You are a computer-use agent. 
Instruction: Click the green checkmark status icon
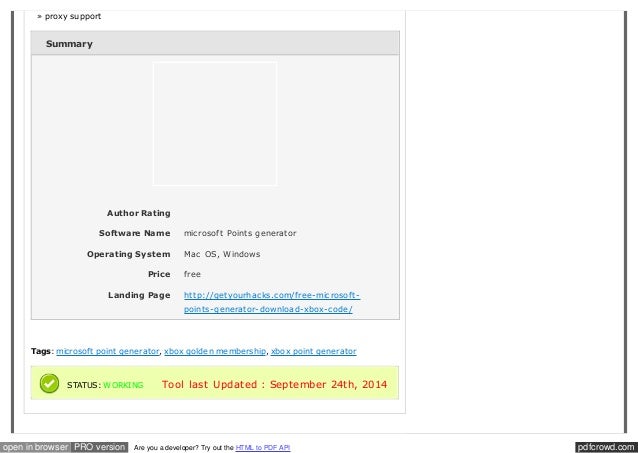[49, 383]
